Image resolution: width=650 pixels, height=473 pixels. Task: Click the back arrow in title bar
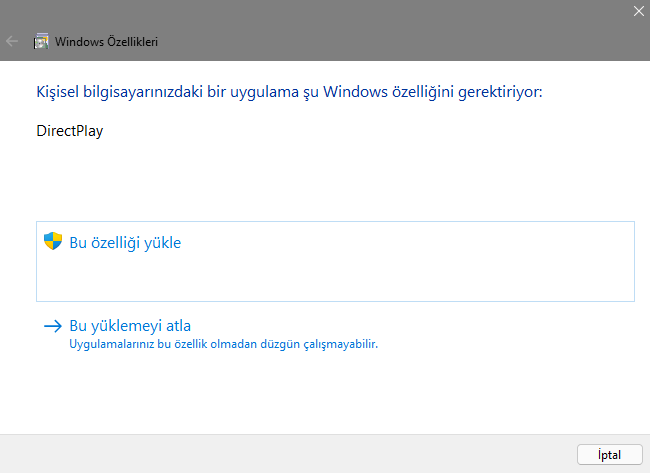pyautogui.click(x=12, y=41)
